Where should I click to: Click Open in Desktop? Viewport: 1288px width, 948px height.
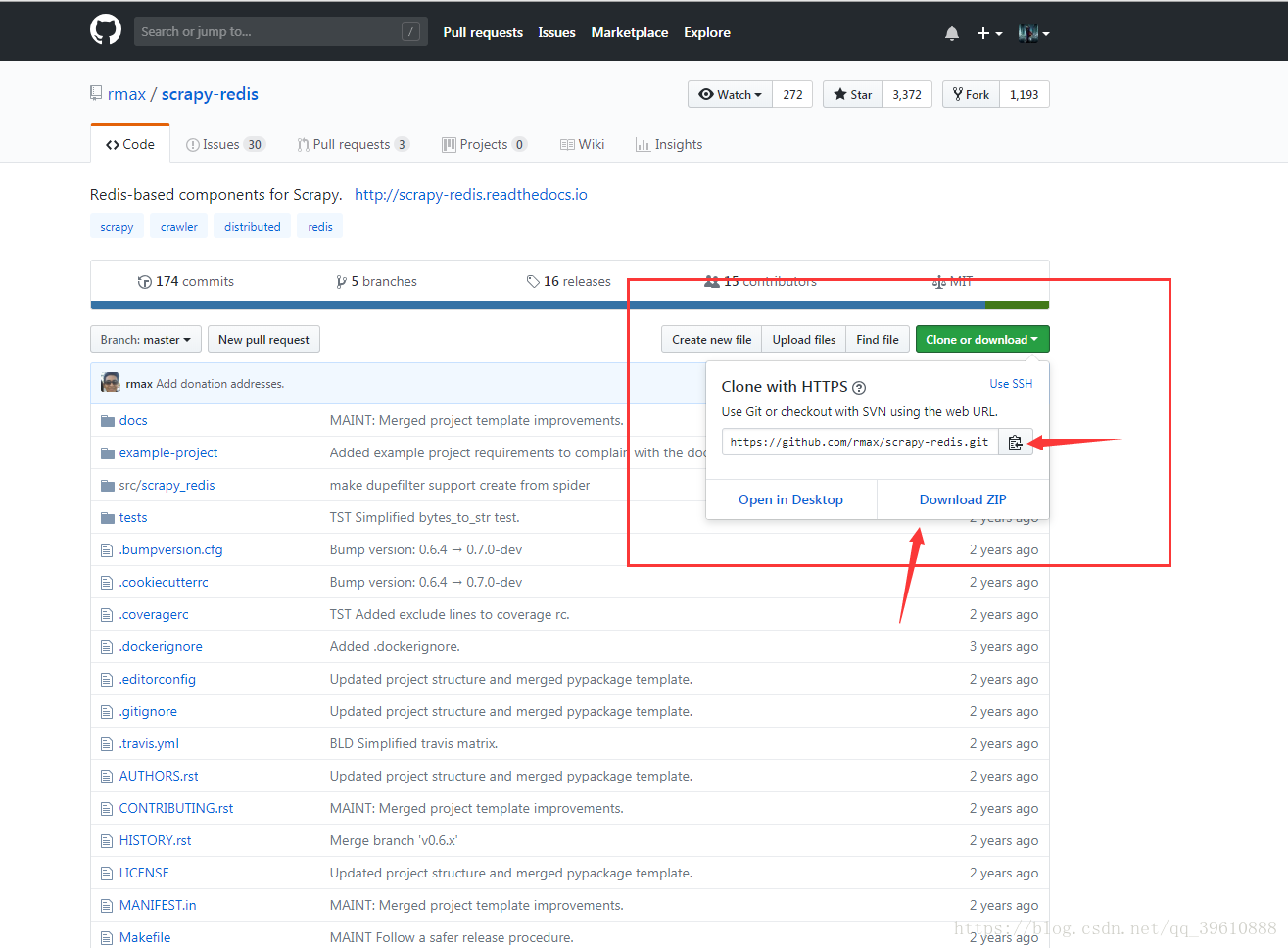pyautogui.click(x=790, y=499)
